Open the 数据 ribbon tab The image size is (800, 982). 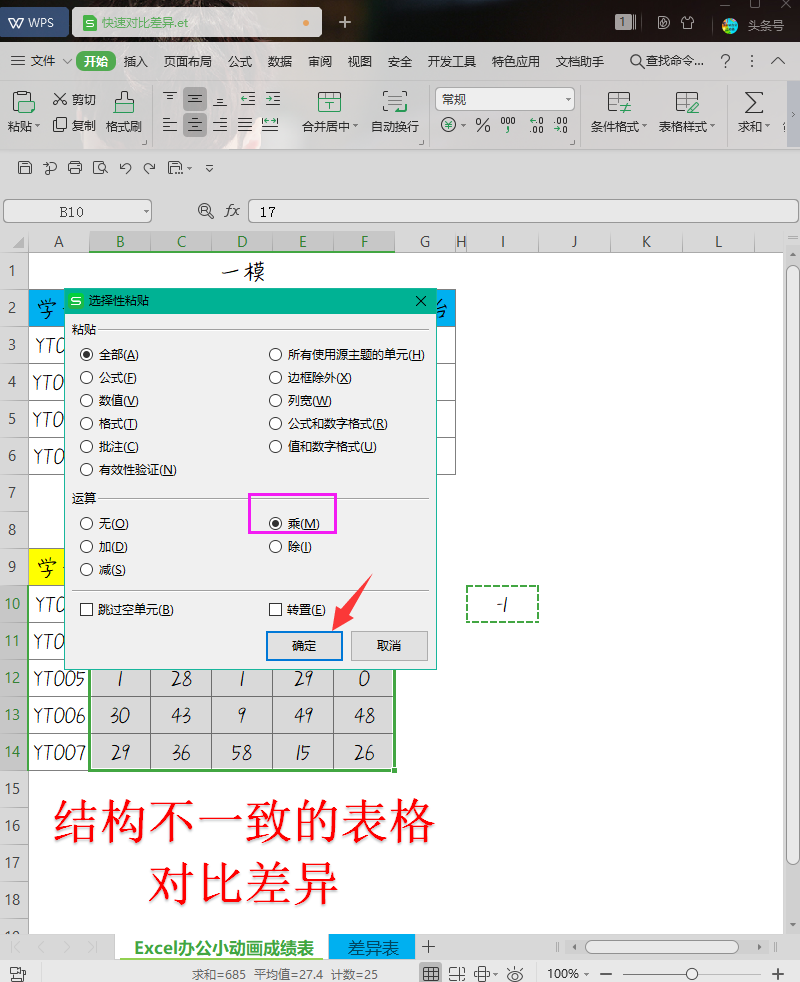279,61
